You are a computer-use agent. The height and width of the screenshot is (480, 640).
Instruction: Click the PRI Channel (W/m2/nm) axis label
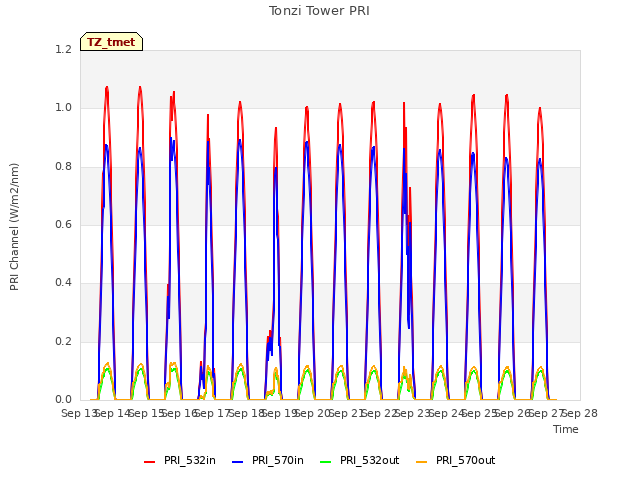(x=14, y=227)
